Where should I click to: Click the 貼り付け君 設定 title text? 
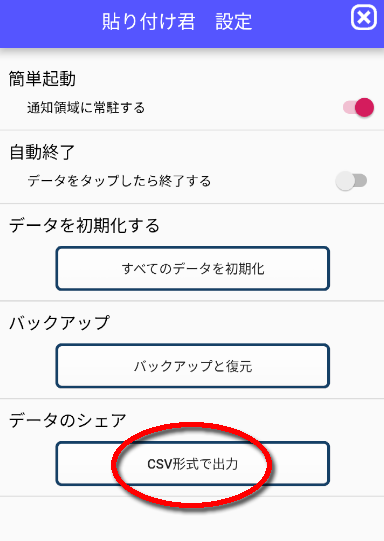pos(177,21)
